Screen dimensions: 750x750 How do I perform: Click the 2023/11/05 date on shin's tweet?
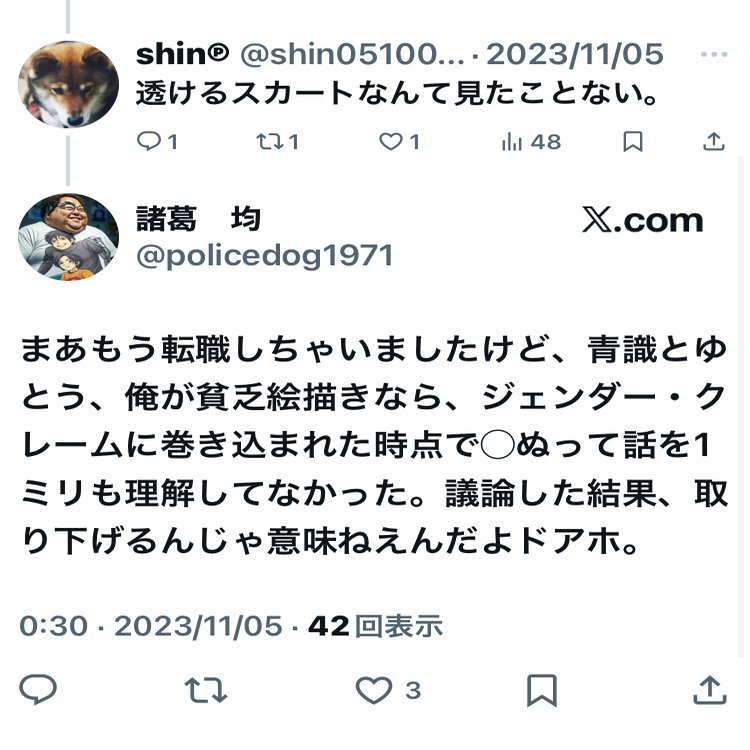point(575,54)
